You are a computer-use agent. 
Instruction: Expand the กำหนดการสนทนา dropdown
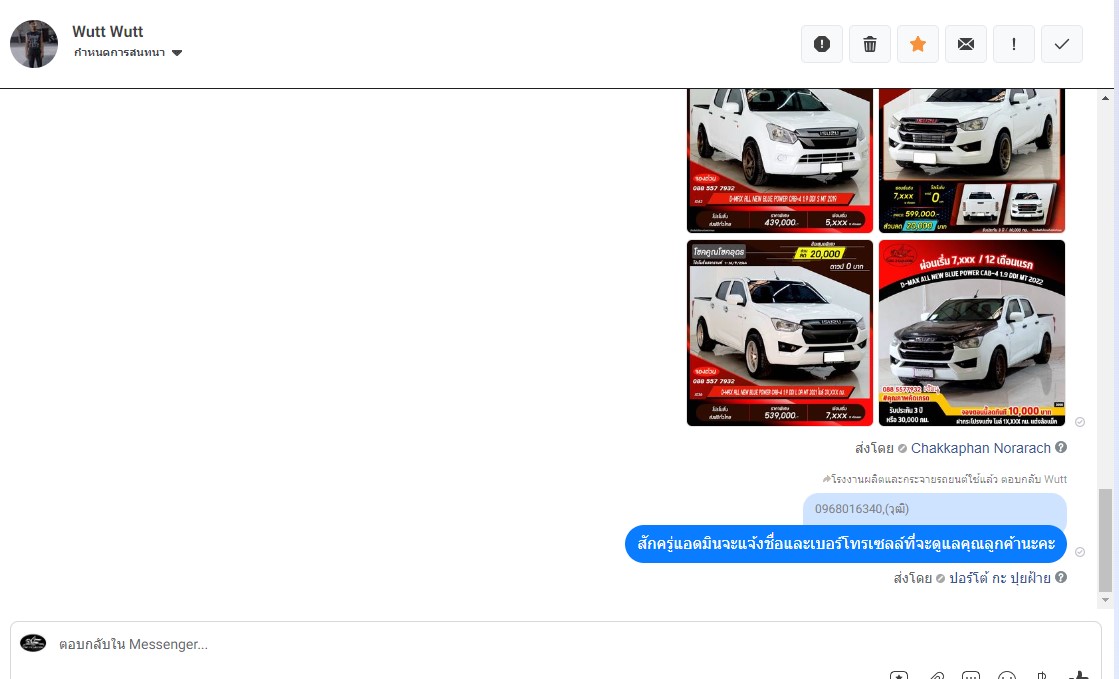pos(128,53)
